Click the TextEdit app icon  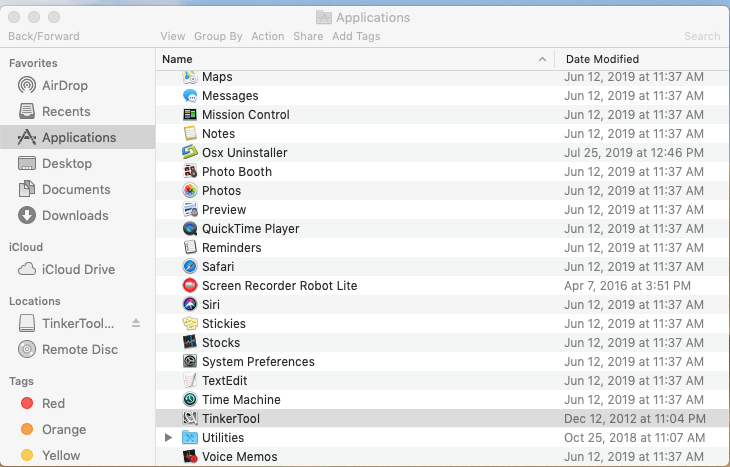[x=189, y=381]
